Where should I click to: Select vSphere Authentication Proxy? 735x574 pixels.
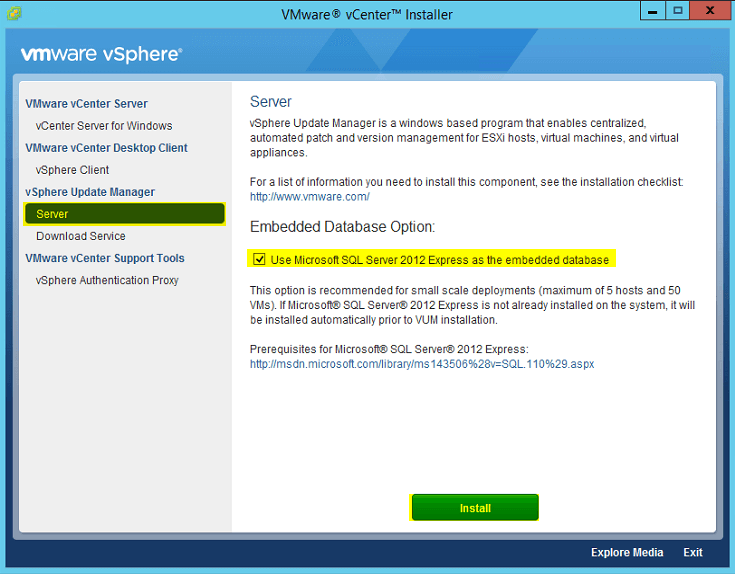(x=107, y=280)
